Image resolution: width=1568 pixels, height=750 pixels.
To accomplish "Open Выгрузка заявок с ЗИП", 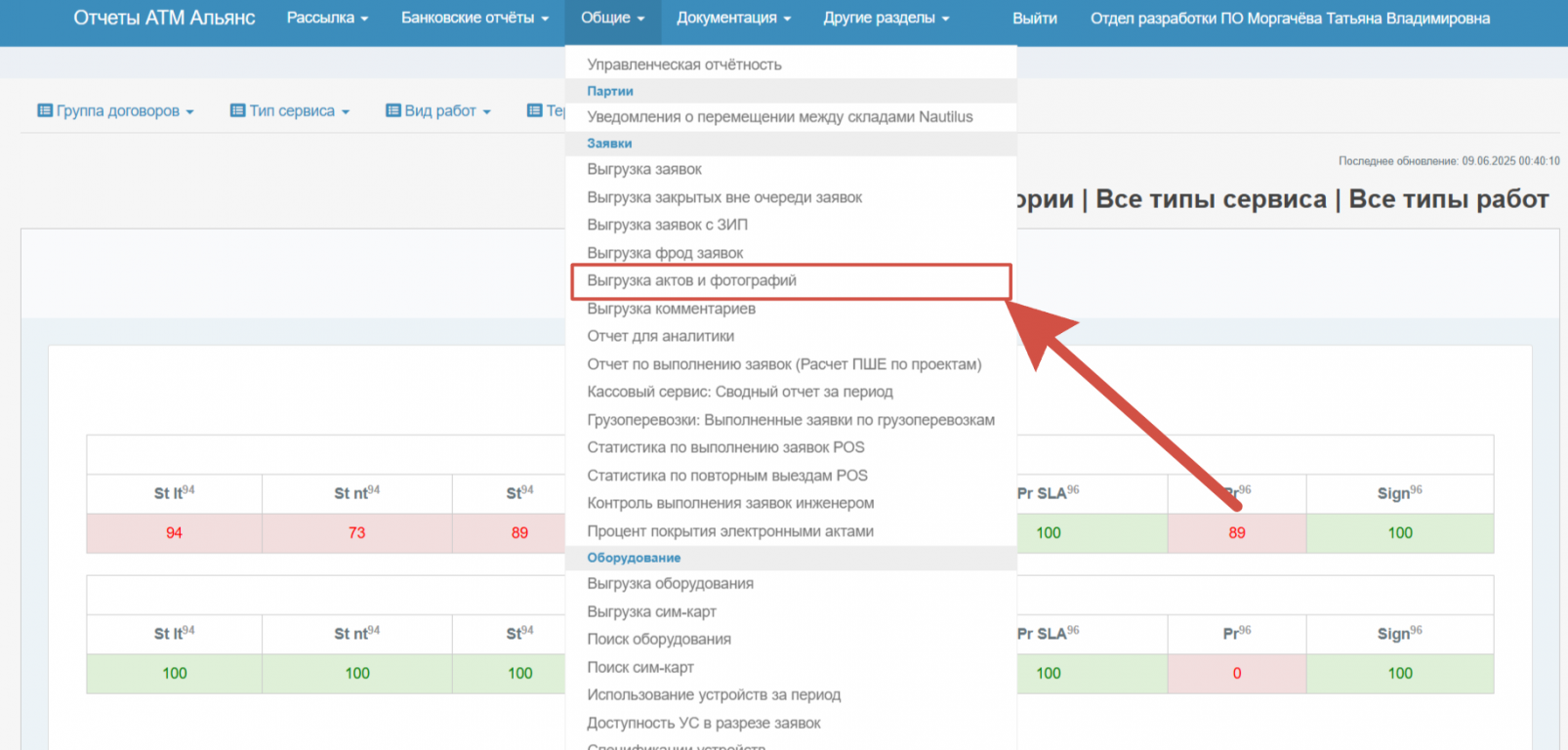I will (667, 225).
